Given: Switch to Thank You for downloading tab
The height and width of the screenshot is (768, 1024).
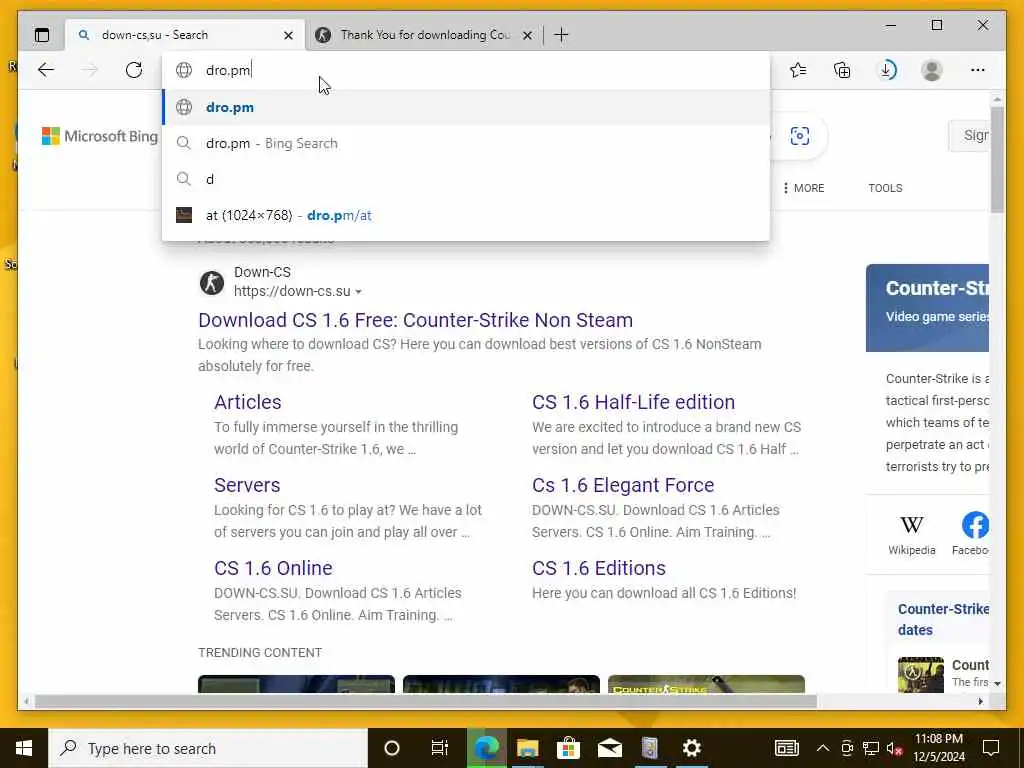Looking at the screenshot, I should coord(424,35).
